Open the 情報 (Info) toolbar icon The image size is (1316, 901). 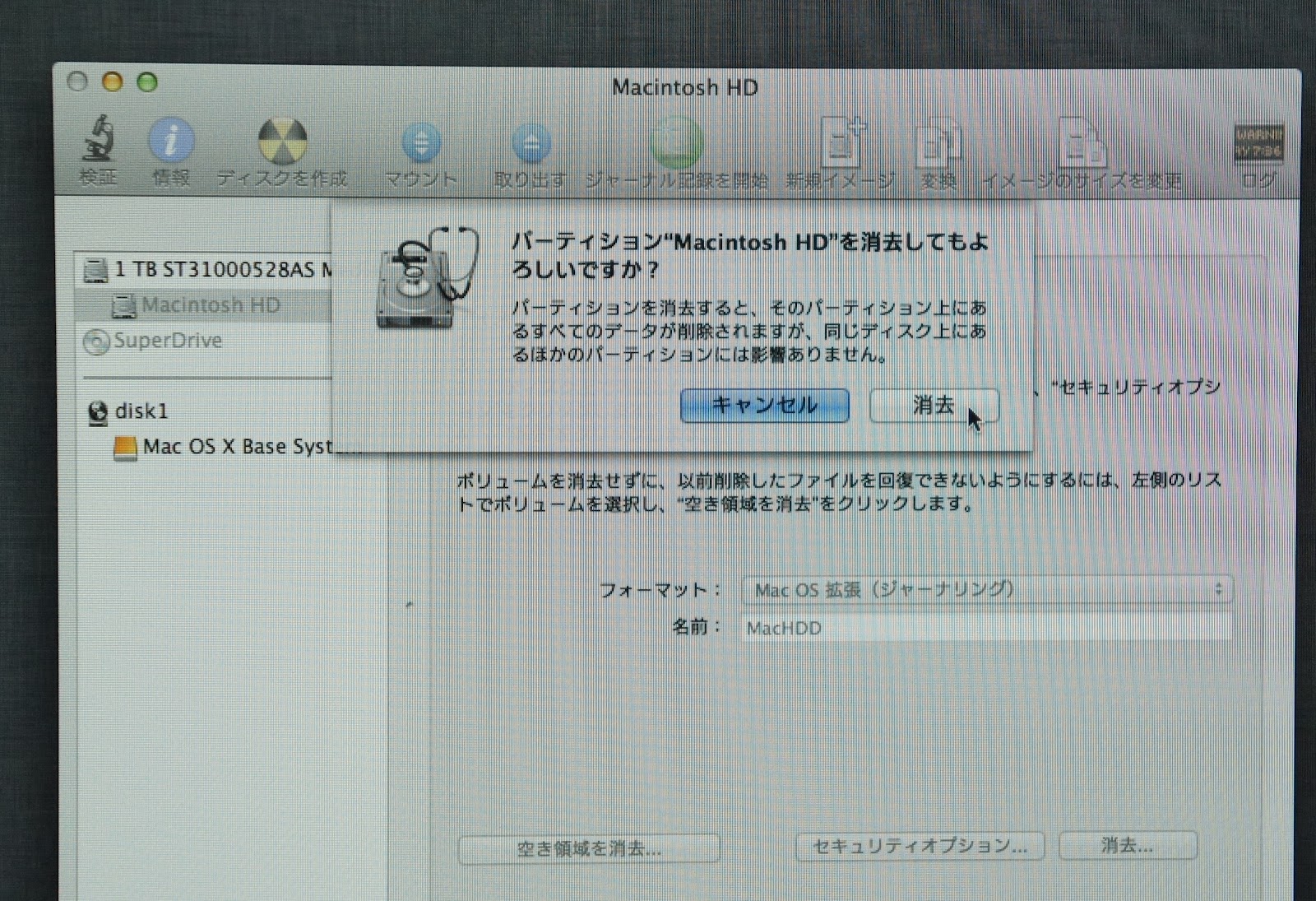click(171, 140)
